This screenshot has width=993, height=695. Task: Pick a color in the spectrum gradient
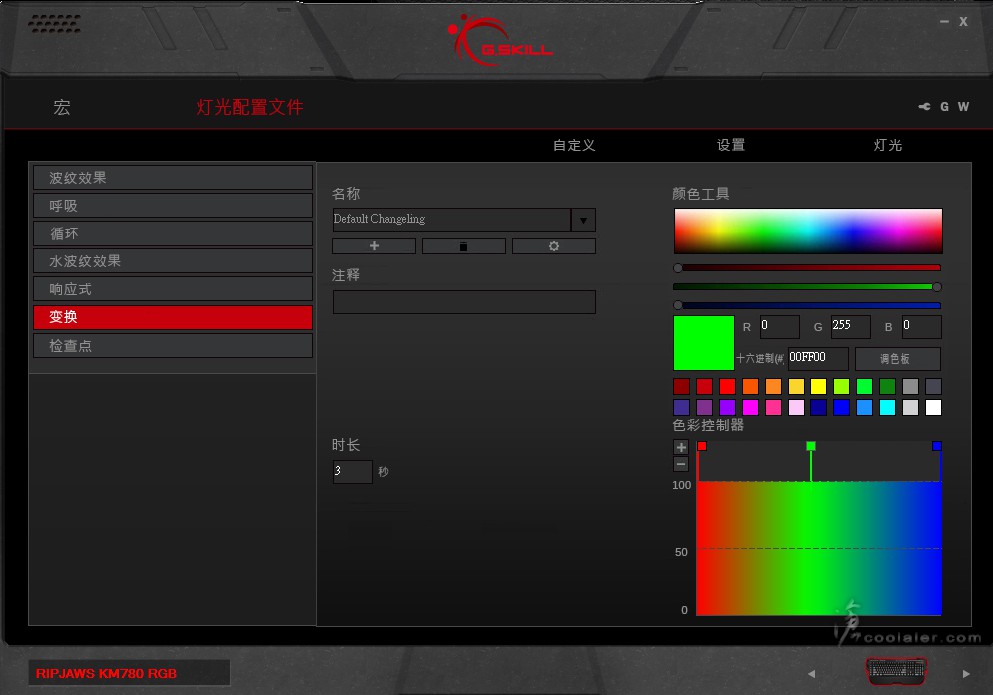tap(808, 231)
